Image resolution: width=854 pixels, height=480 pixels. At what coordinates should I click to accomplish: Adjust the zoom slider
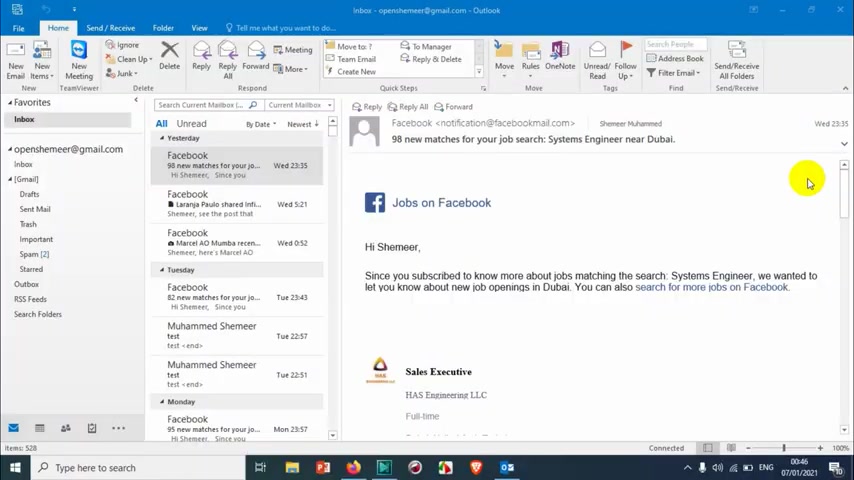tap(784, 448)
